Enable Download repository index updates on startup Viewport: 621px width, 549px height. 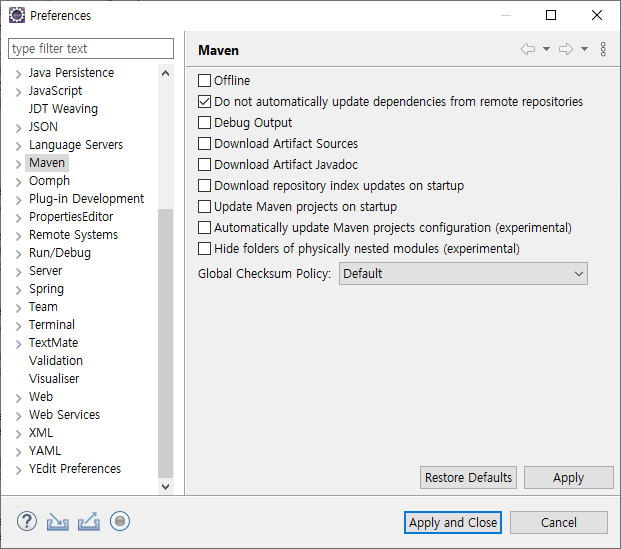204,185
